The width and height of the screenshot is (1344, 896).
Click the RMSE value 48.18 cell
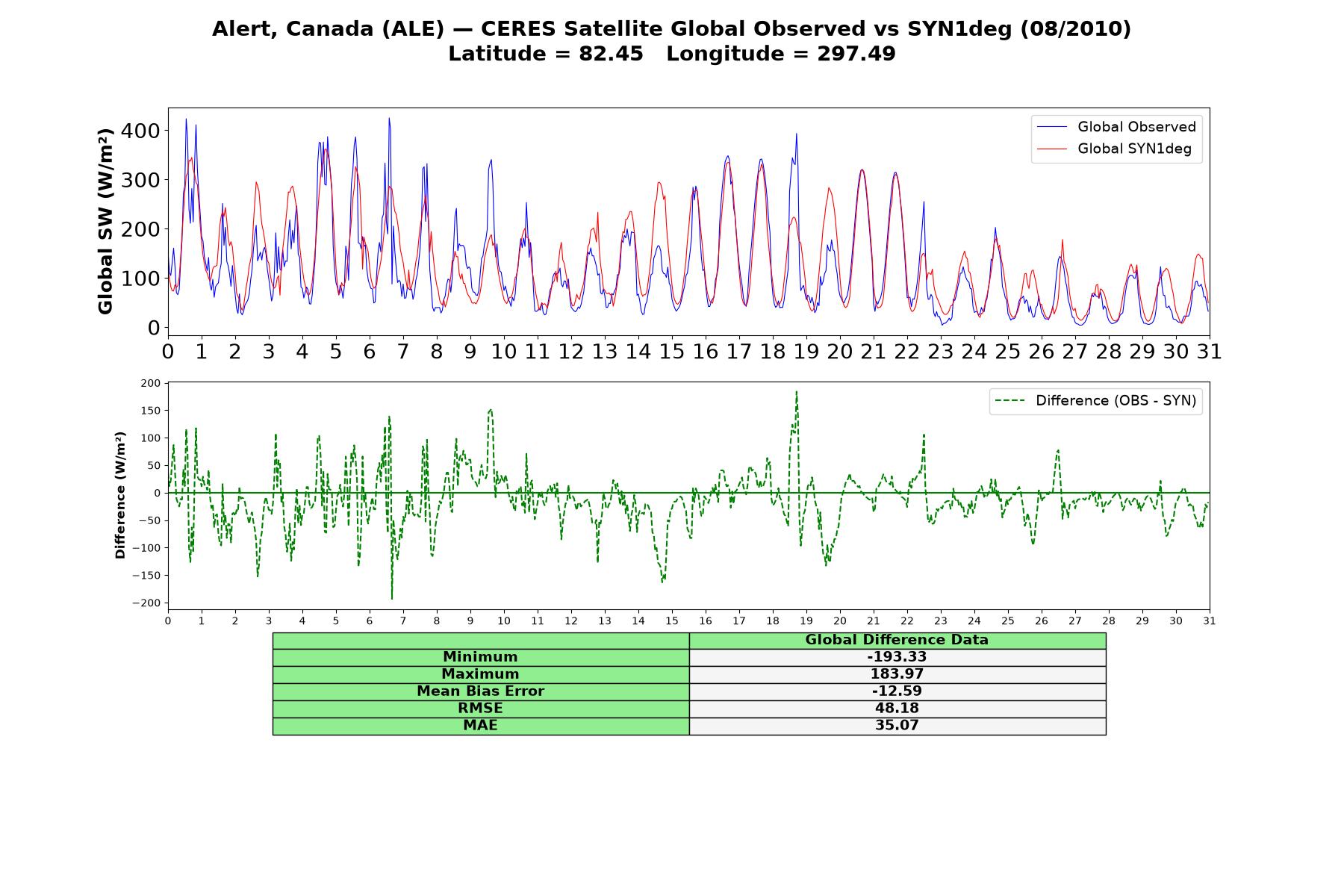tap(897, 709)
